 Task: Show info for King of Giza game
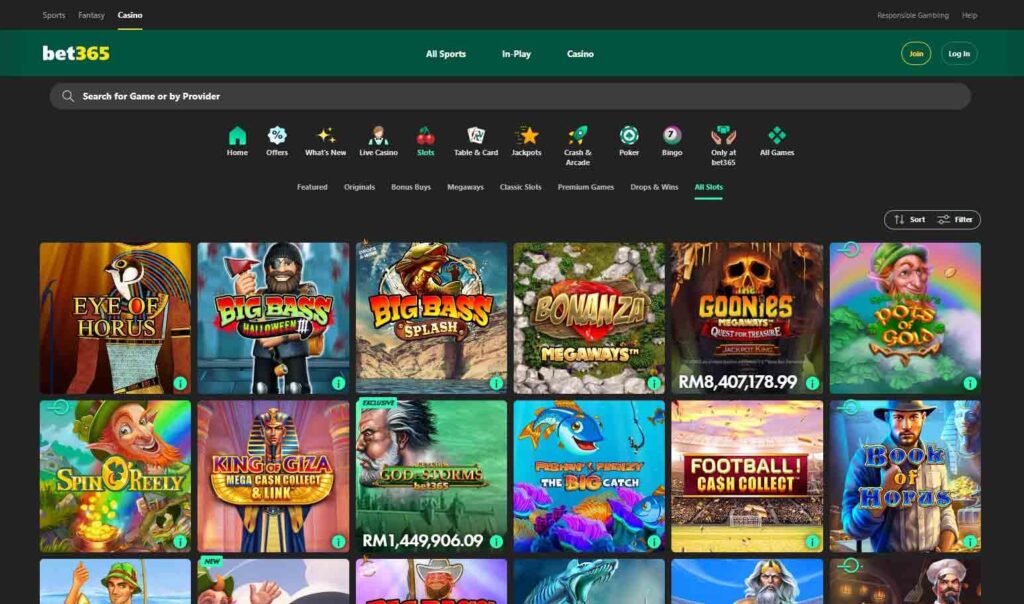[338, 541]
